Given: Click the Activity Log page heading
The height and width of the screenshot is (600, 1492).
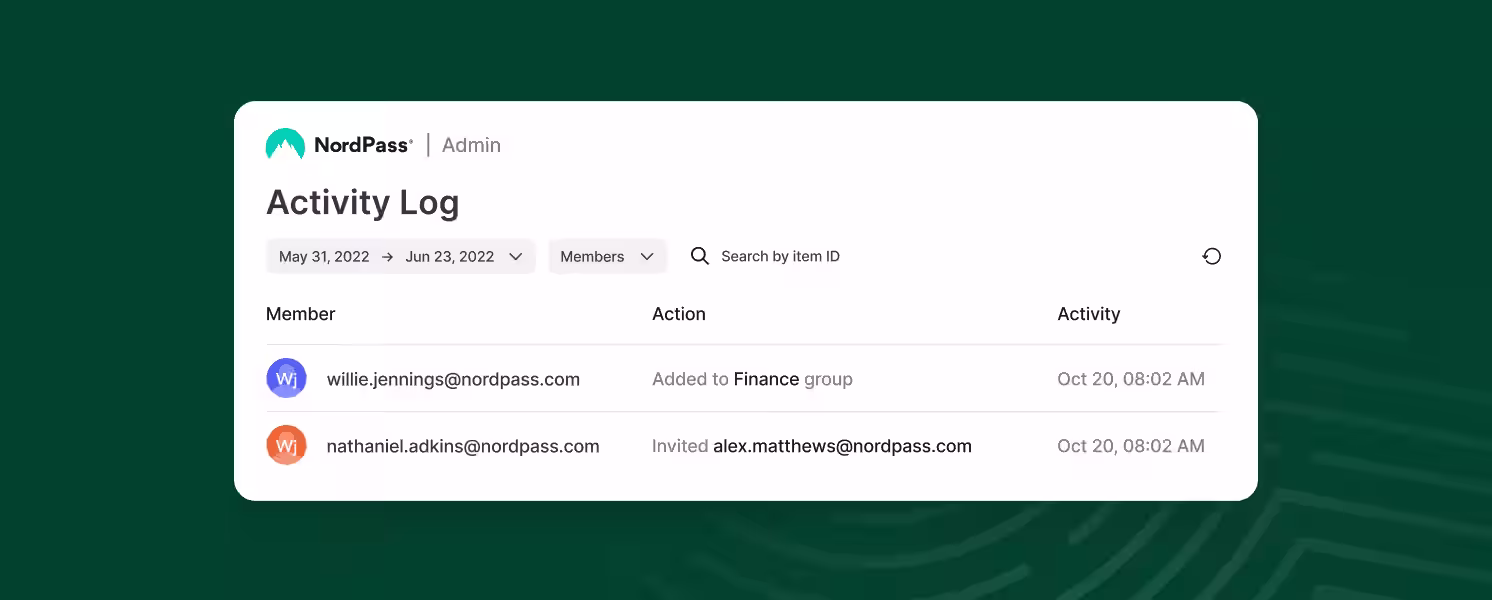Looking at the screenshot, I should (x=362, y=203).
